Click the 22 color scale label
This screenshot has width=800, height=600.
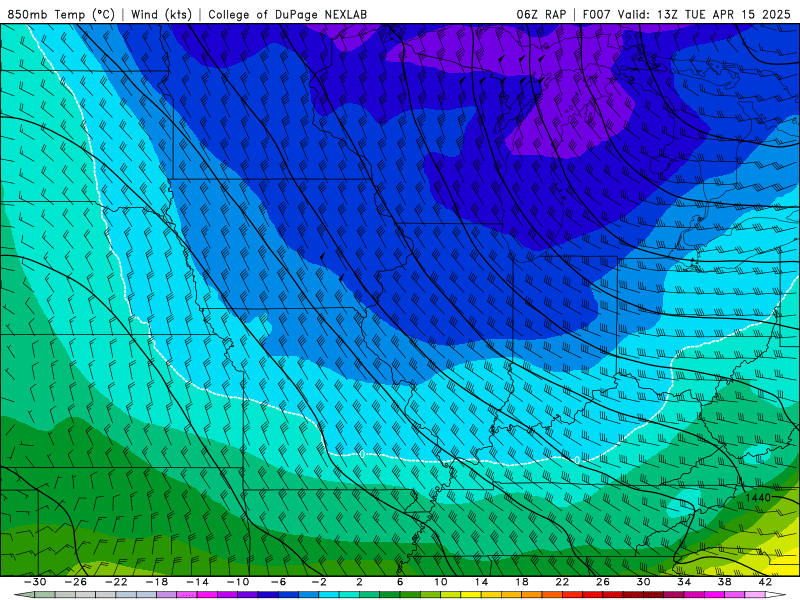click(x=562, y=582)
